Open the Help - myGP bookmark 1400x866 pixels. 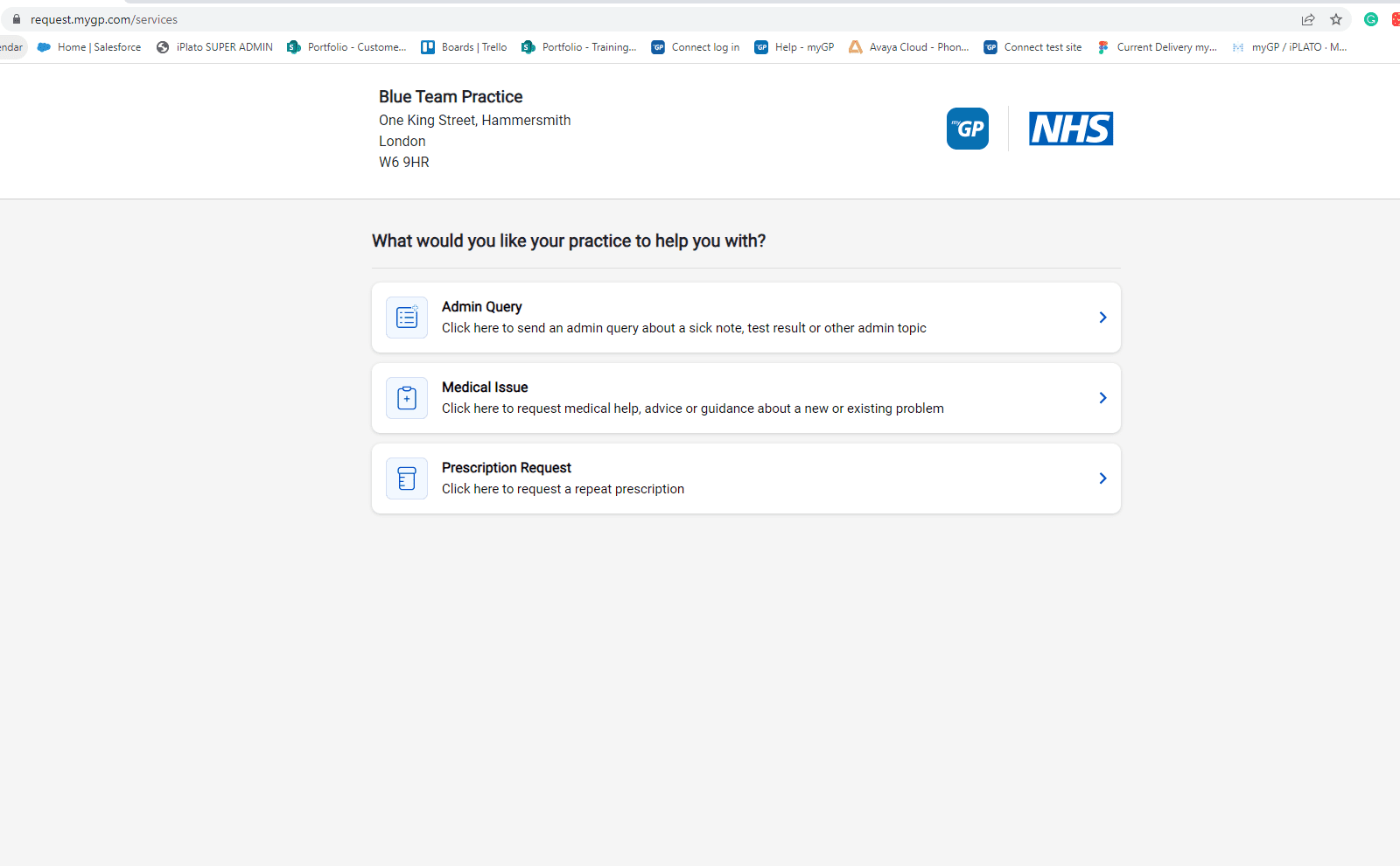click(794, 47)
